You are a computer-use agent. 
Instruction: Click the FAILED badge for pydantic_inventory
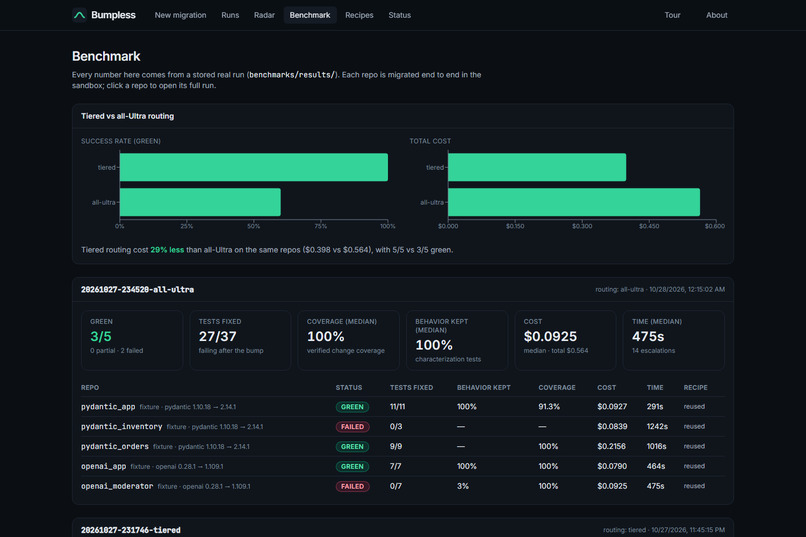[x=352, y=427]
